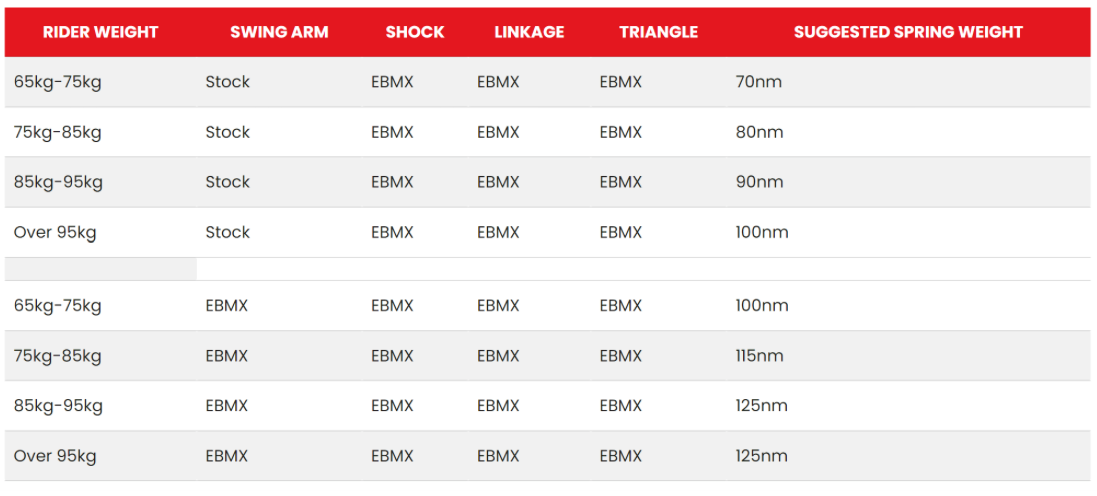This screenshot has width=1097, height=496.
Task: Select the SHOCK column header
Action: click(x=415, y=32)
